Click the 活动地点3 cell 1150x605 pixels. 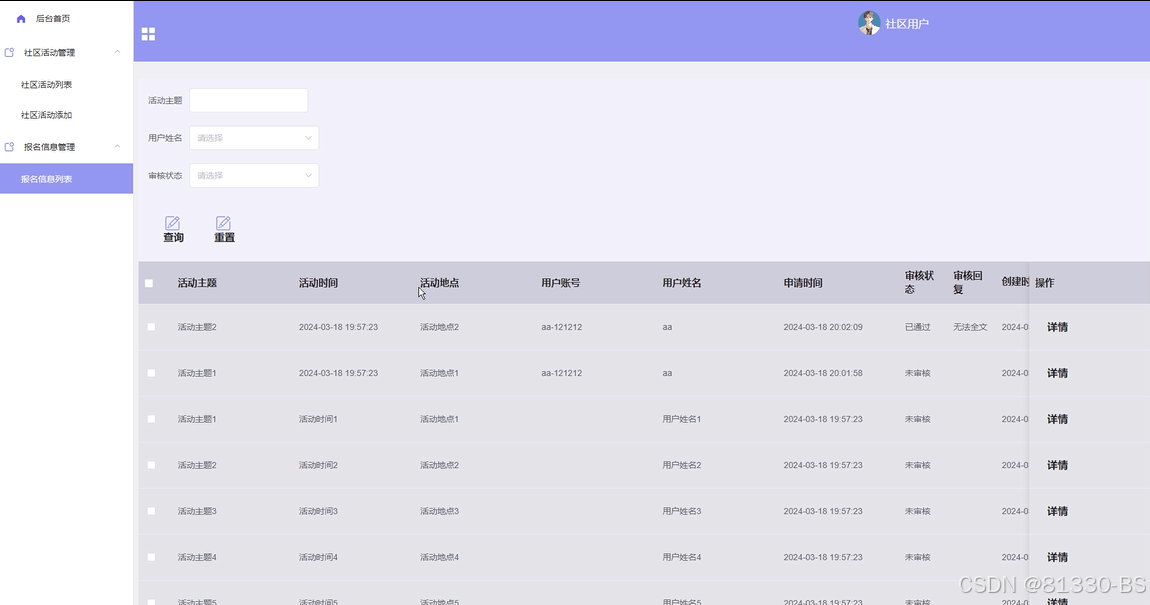pyautogui.click(x=439, y=511)
